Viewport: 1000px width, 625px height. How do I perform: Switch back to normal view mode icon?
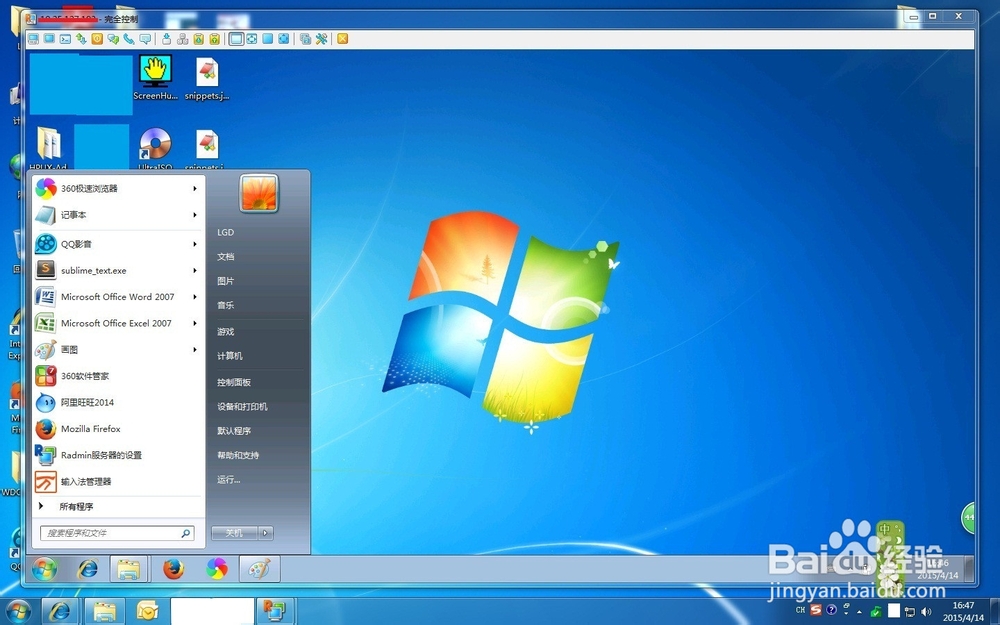236,38
